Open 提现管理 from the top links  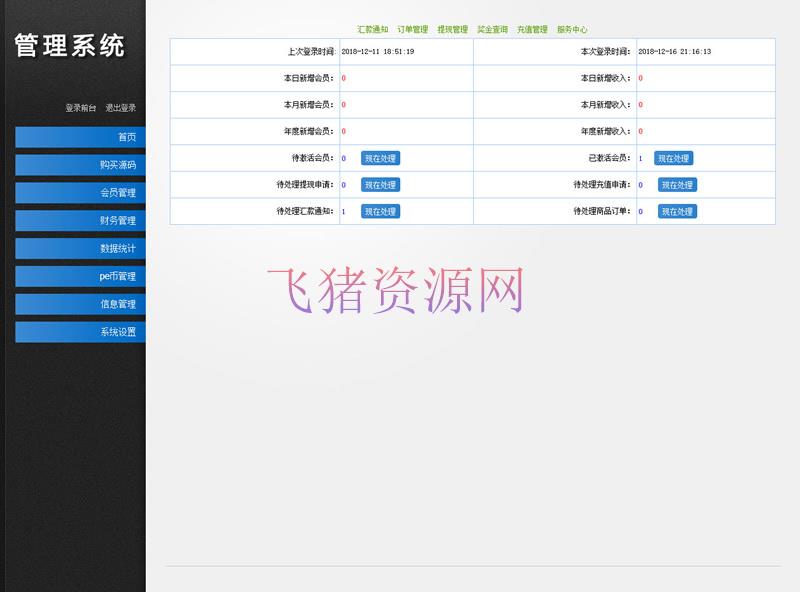point(452,30)
